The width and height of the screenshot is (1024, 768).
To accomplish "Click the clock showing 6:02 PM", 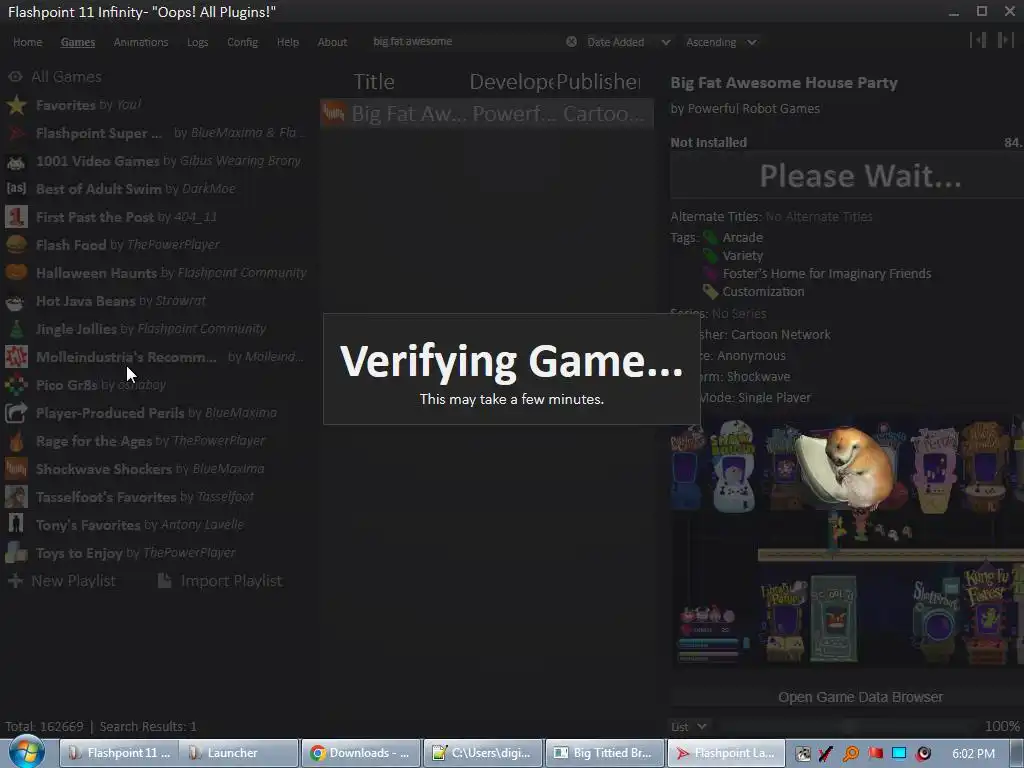I will (974, 754).
